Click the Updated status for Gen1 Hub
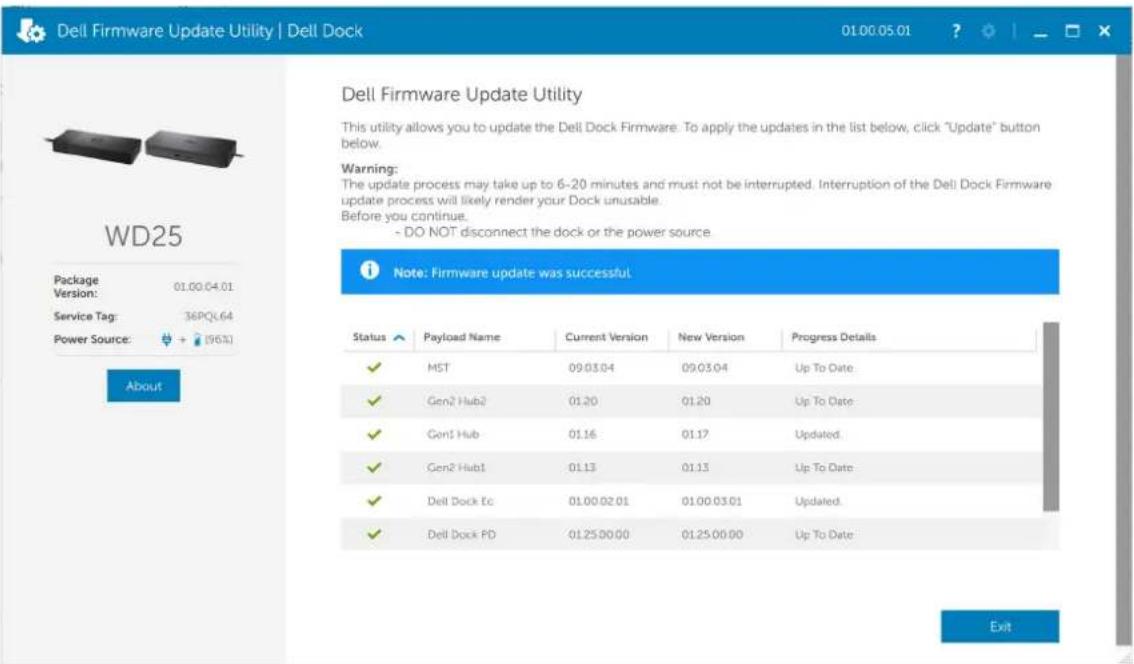 click(x=817, y=434)
